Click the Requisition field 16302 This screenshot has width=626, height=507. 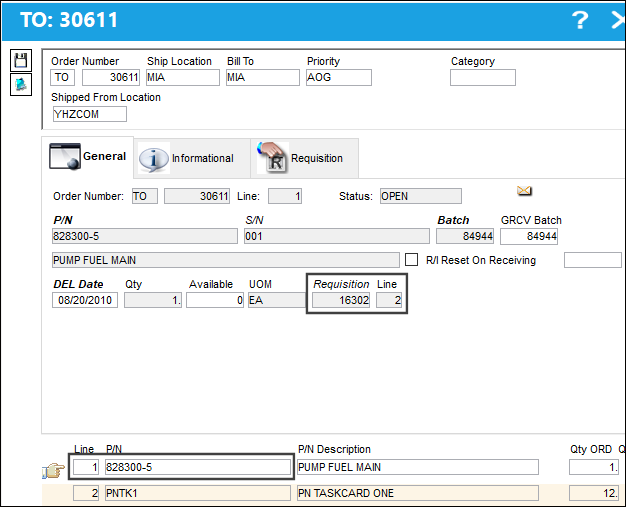point(341,300)
